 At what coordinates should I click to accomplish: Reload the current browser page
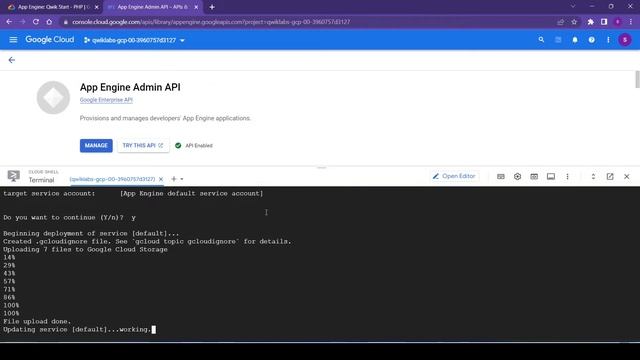[36, 22]
